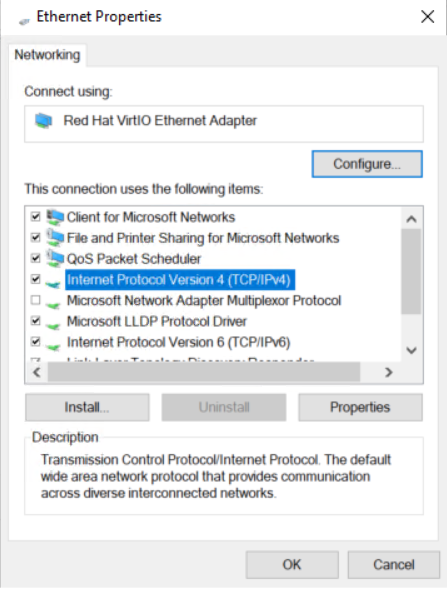Select the Client for Microsoft Networks icon
447x589 pixels.
pos(55,217)
